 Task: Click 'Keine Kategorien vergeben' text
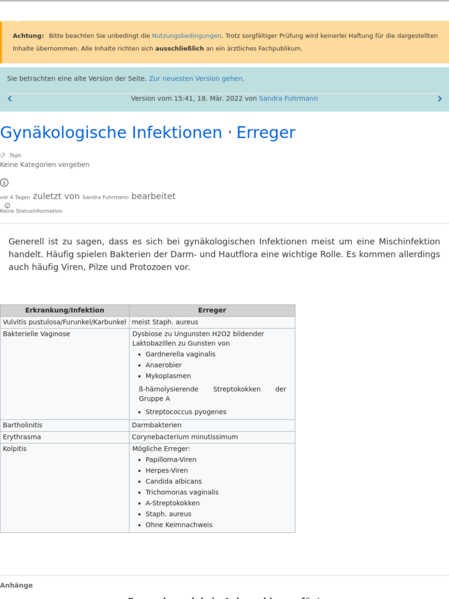45,165
